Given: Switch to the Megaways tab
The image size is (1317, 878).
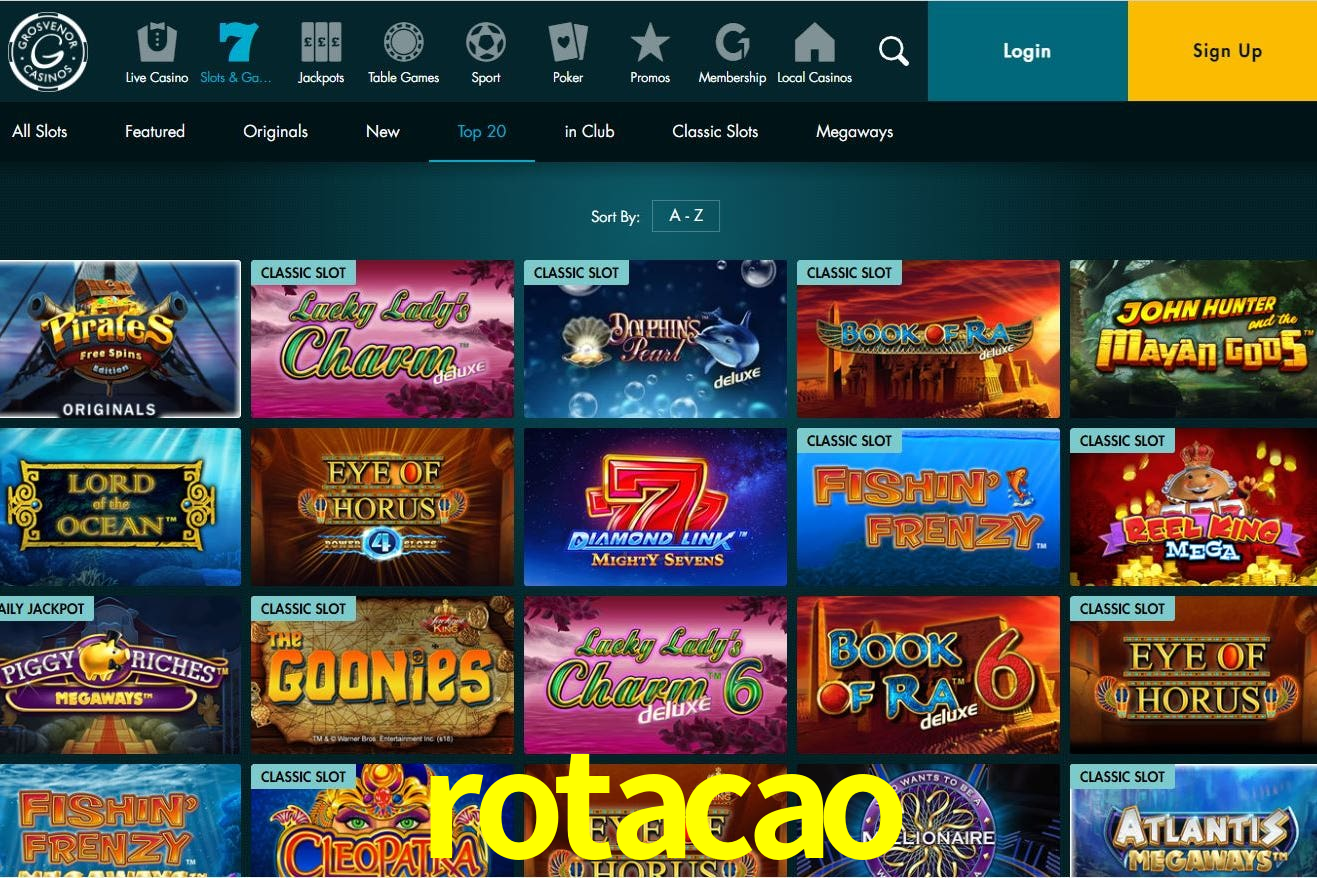Looking at the screenshot, I should coord(854,131).
